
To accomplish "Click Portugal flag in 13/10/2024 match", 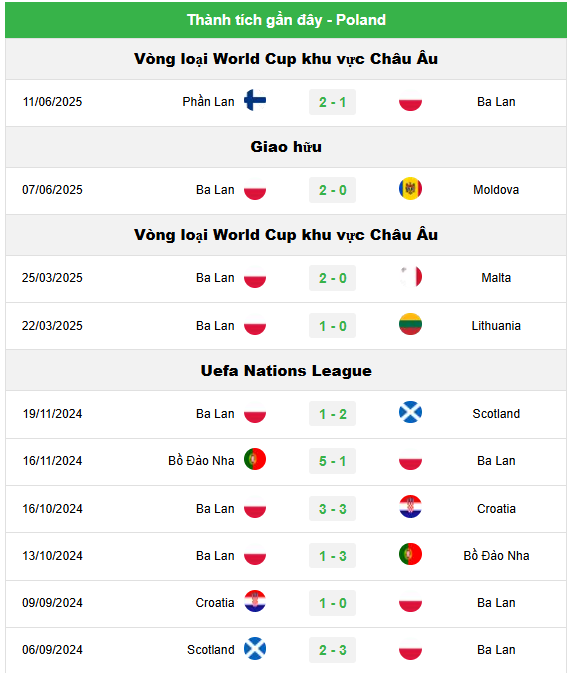I will 410,554.
